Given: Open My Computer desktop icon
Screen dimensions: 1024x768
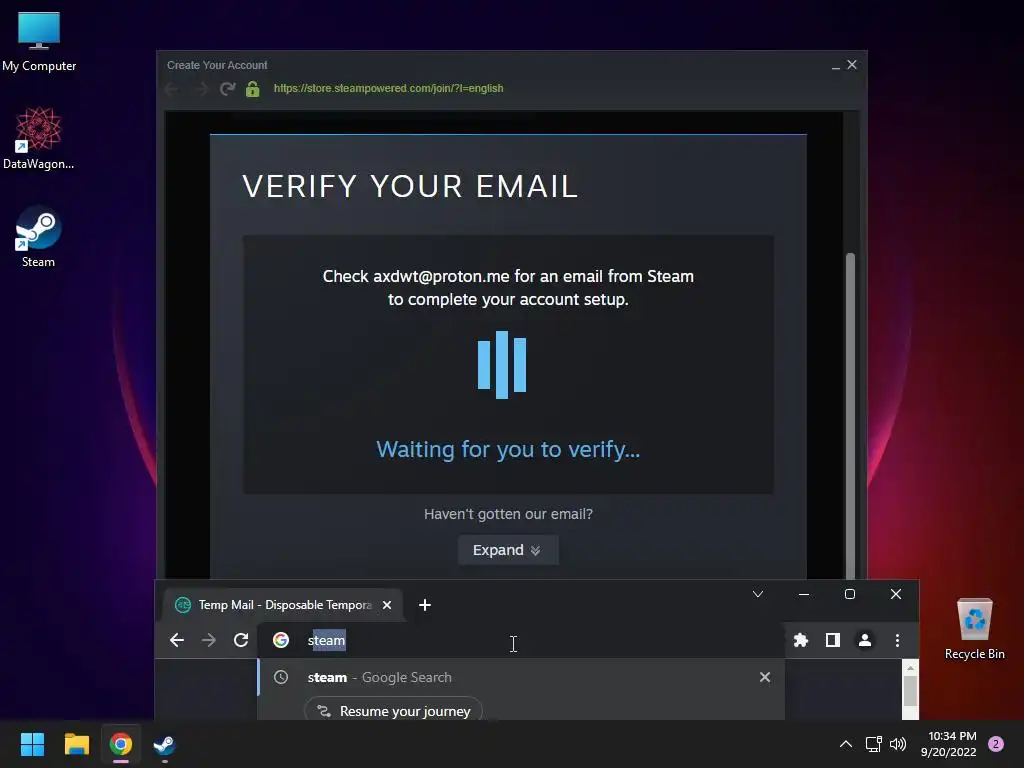Looking at the screenshot, I should pos(39,42).
